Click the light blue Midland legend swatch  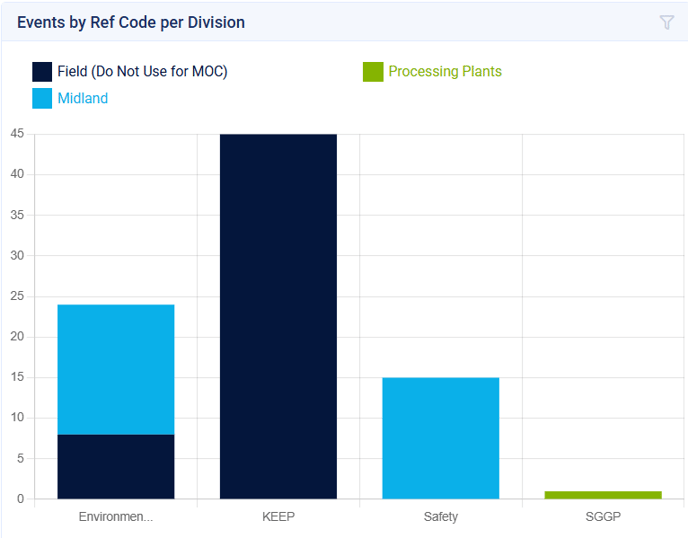(42, 98)
